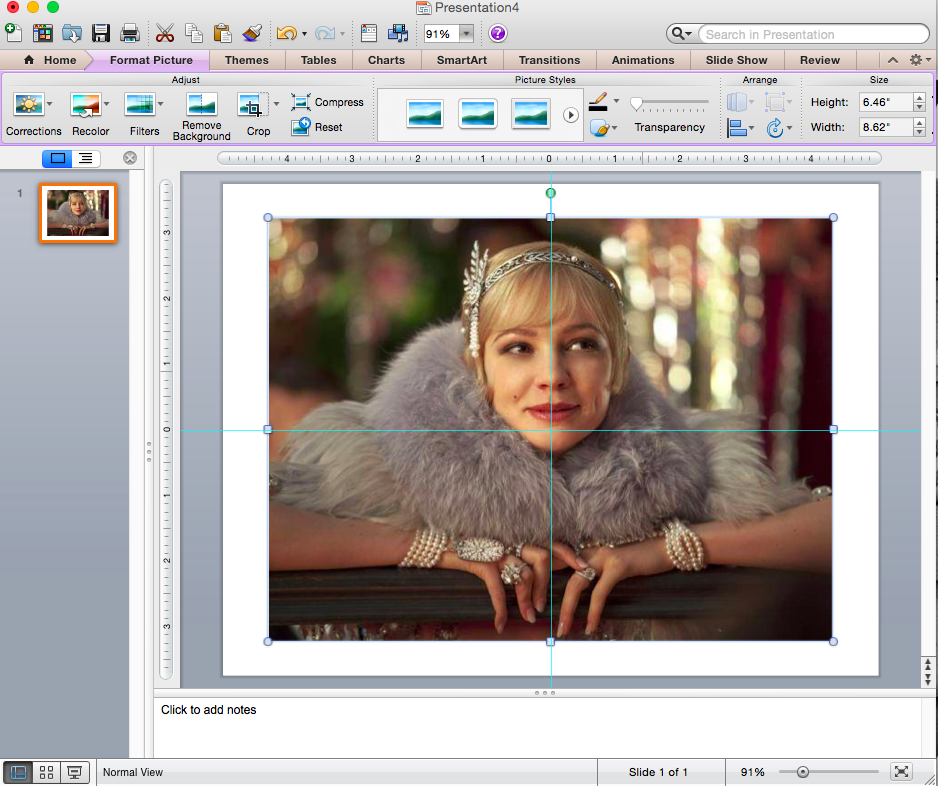Open the Corrections picture adjustments
The width and height of the screenshot is (938, 786).
click(27, 105)
